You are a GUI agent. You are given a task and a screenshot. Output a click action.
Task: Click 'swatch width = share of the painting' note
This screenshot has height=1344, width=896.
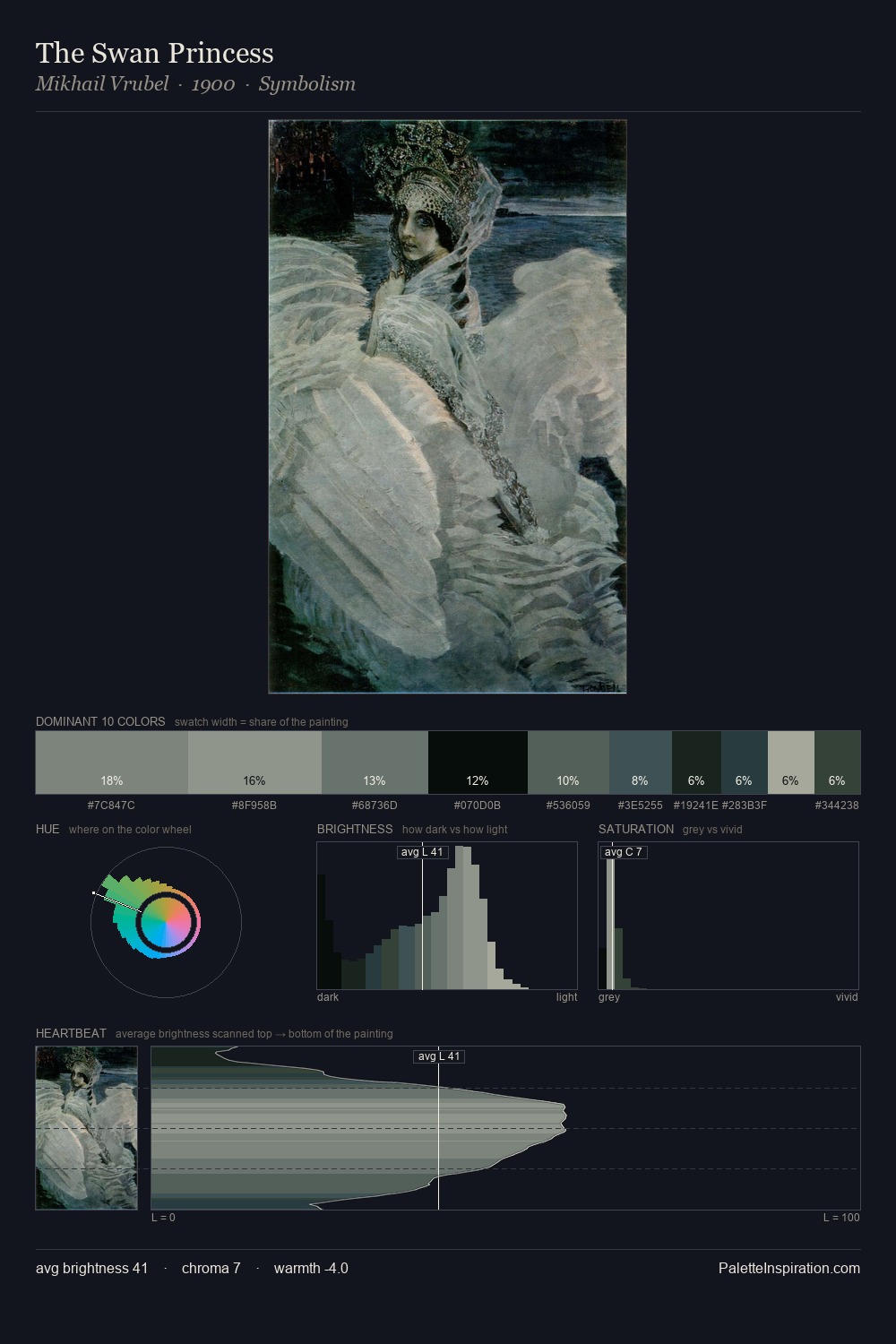[x=262, y=722]
